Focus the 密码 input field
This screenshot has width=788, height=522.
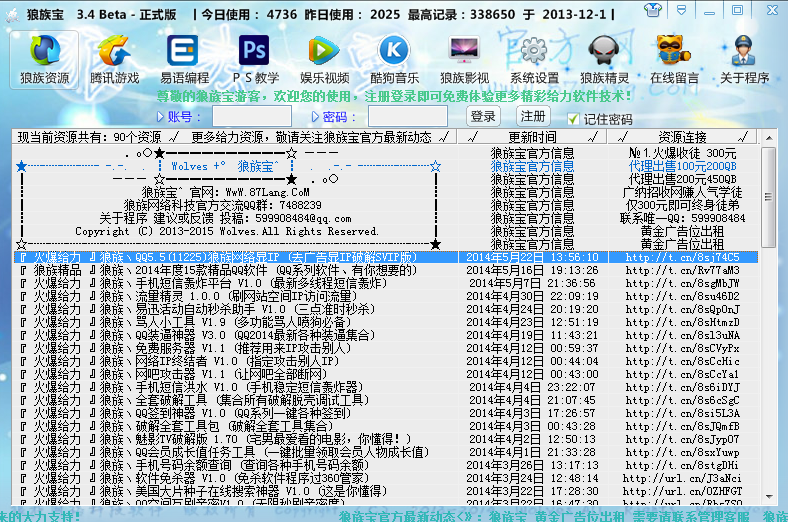(x=408, y=117)
